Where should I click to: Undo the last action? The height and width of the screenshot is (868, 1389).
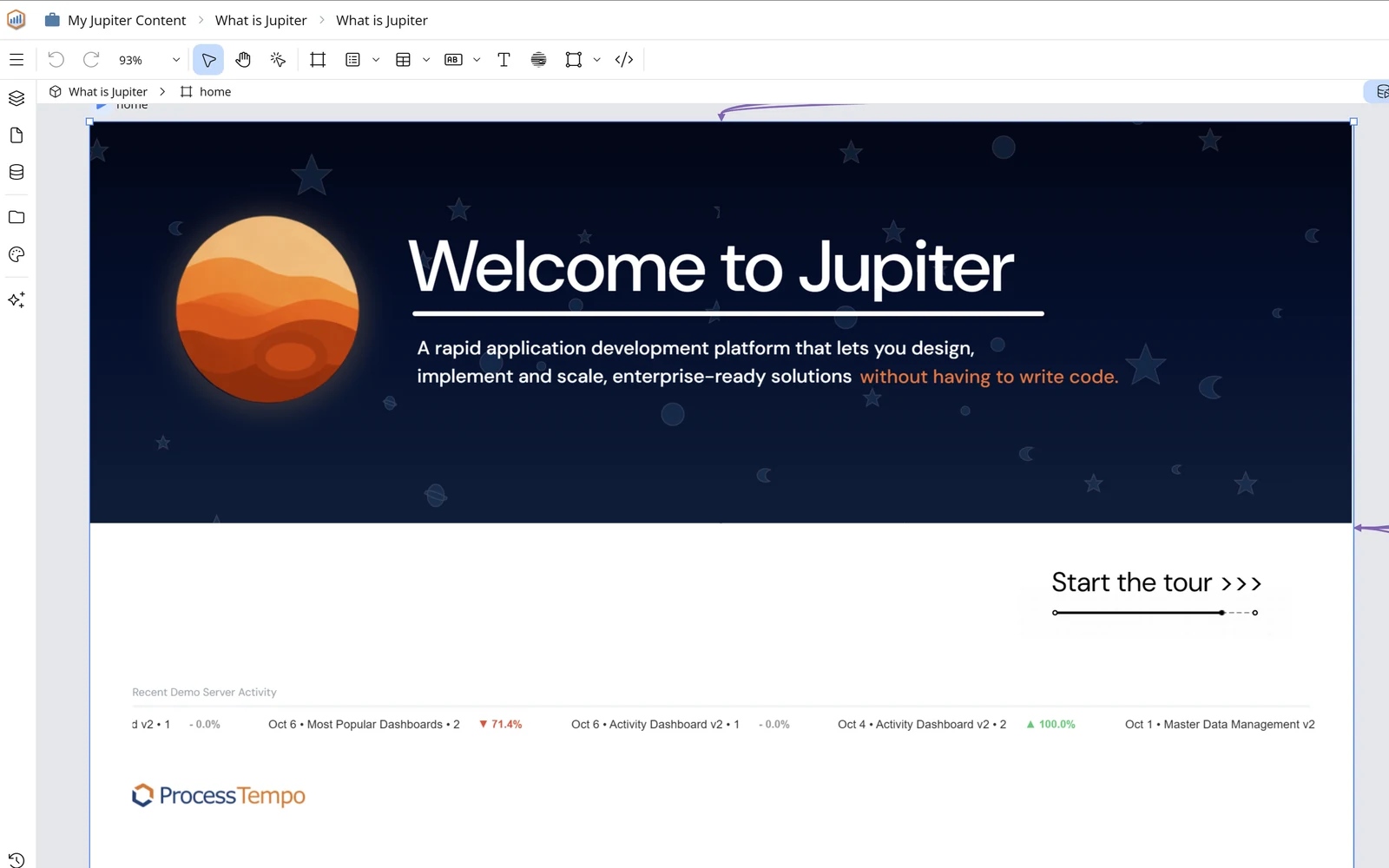coord(56,60)
